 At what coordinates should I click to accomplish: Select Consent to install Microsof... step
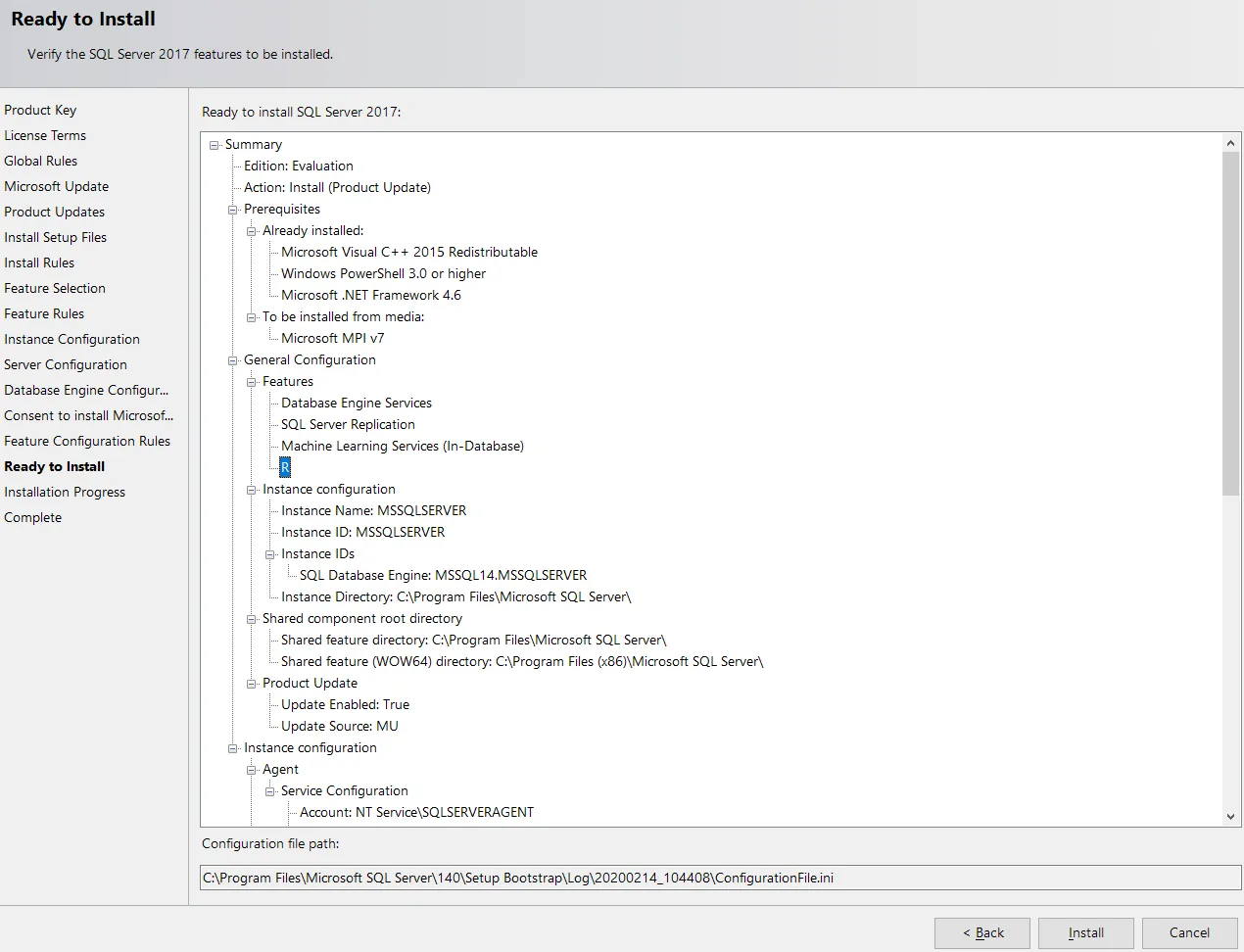pyautogui.click(x=88, y=415)
